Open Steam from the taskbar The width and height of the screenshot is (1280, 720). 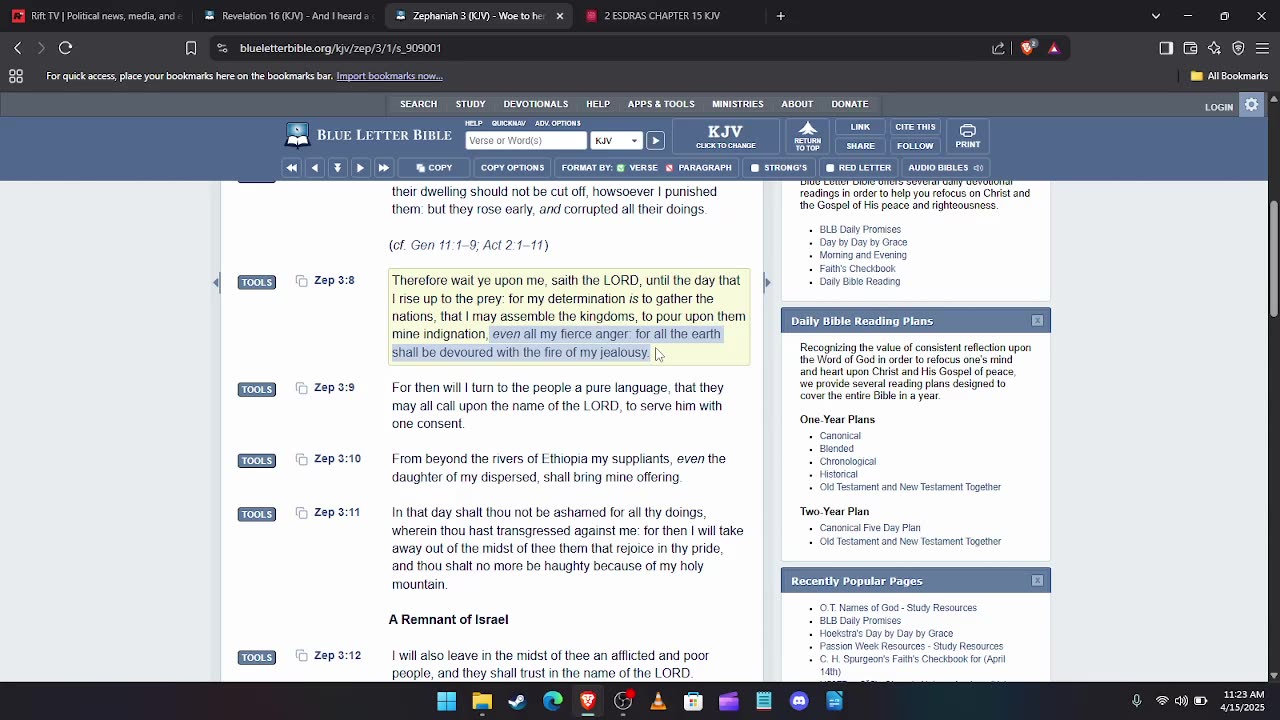click(x=517, y=701)
